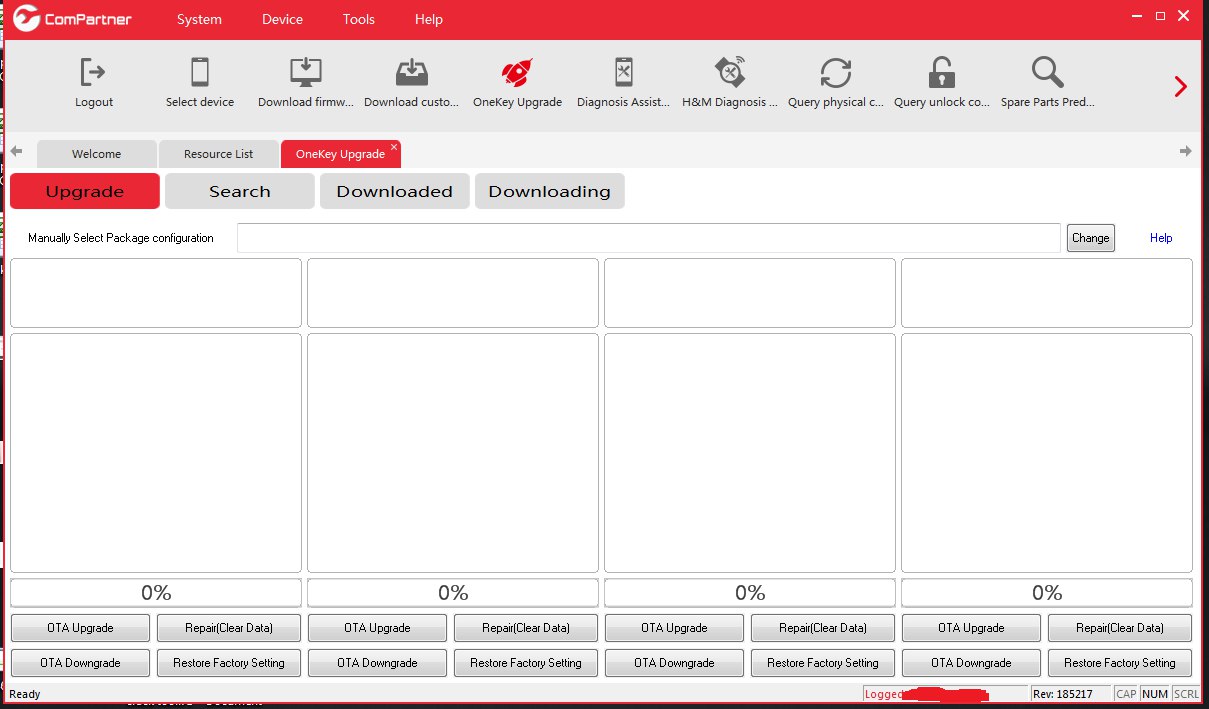
Task: Click the Change package configuration button
Action: [1090, 238]
